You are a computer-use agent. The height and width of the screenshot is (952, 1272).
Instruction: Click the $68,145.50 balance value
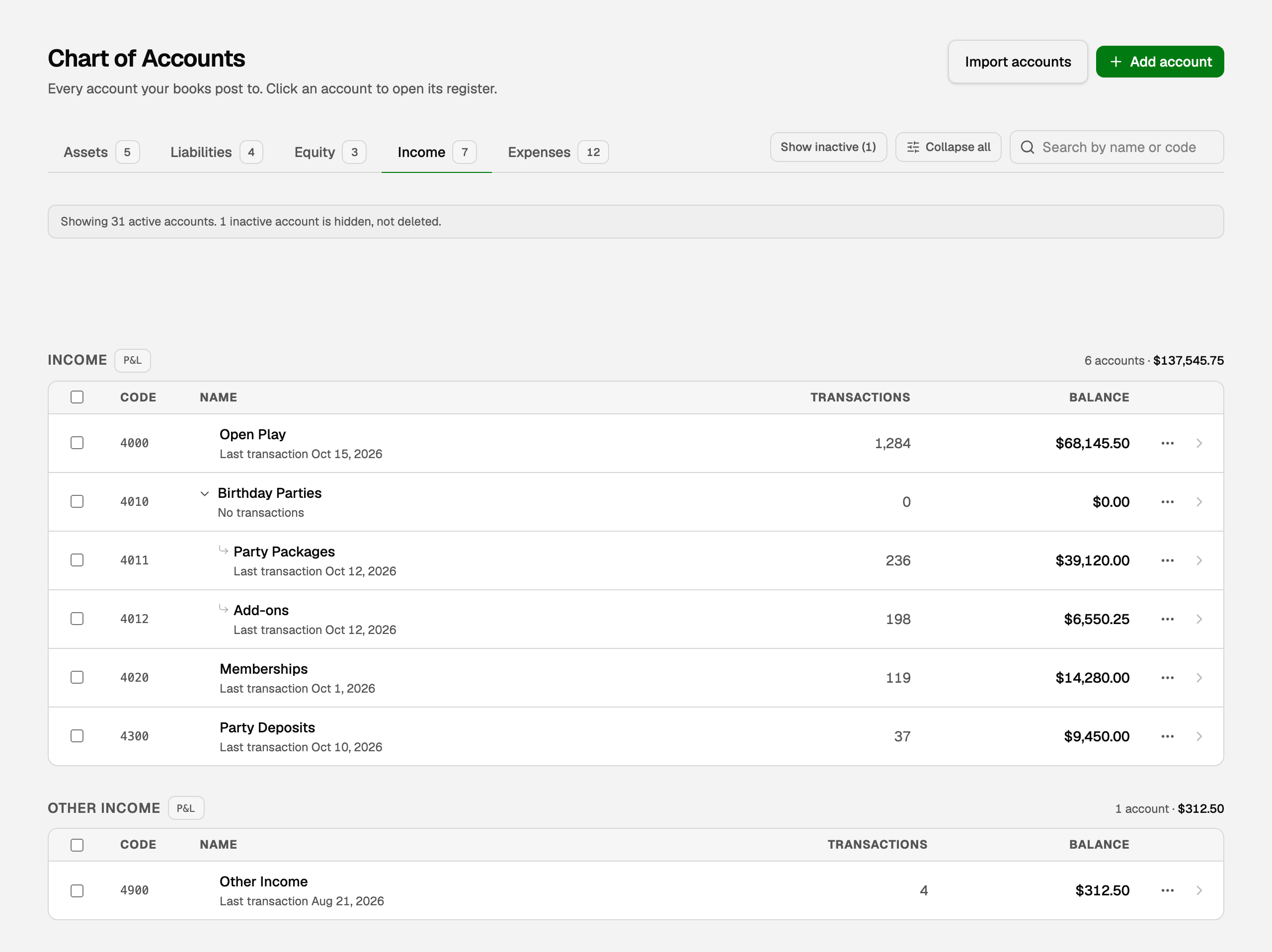click(1092, 443)
